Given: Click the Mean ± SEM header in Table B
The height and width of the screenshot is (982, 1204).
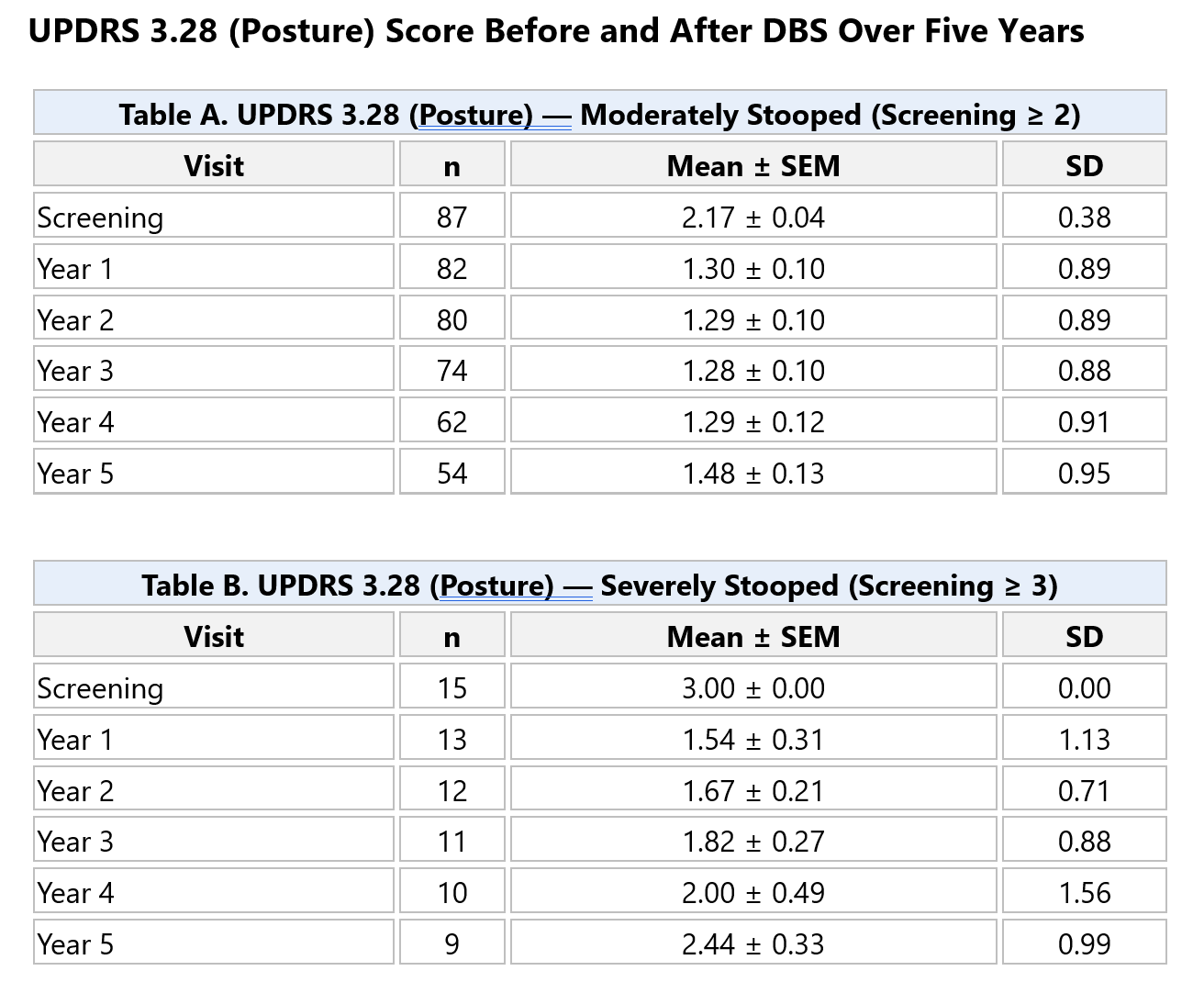Looking at the screenshot, I should pyautogui.click(x=753, y=636).
